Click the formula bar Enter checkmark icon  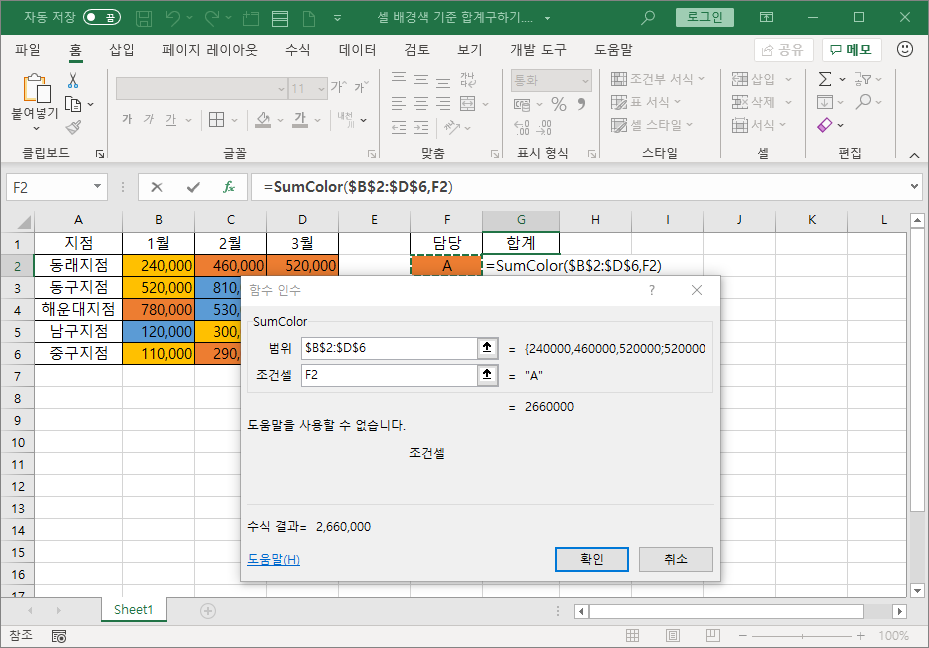coord(193,187)
